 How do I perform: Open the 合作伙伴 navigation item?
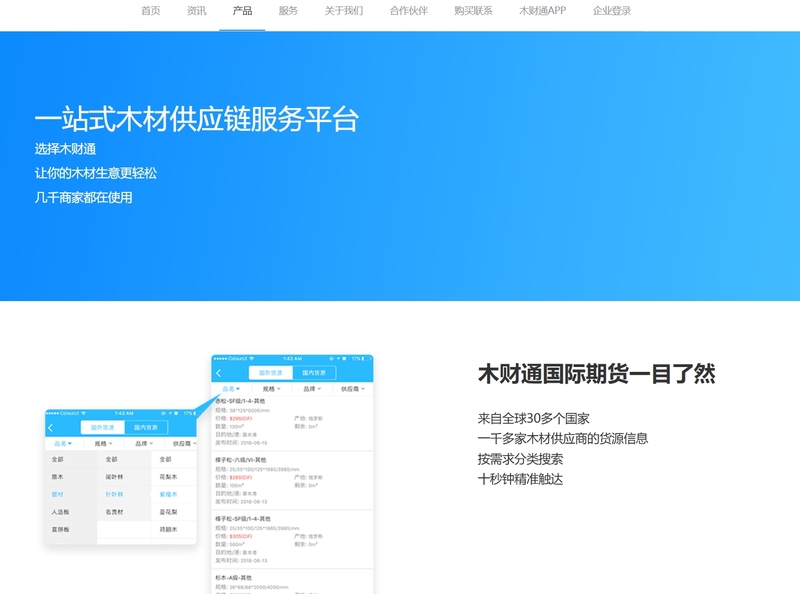tap(409, 11)
